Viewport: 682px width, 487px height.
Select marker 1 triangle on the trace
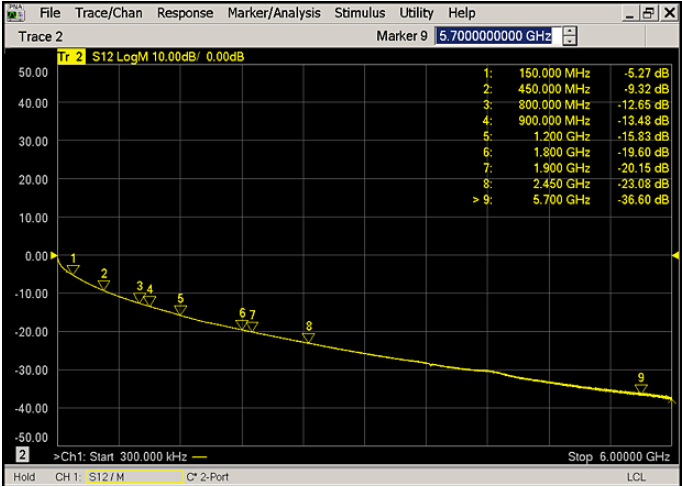click(73, 270)
